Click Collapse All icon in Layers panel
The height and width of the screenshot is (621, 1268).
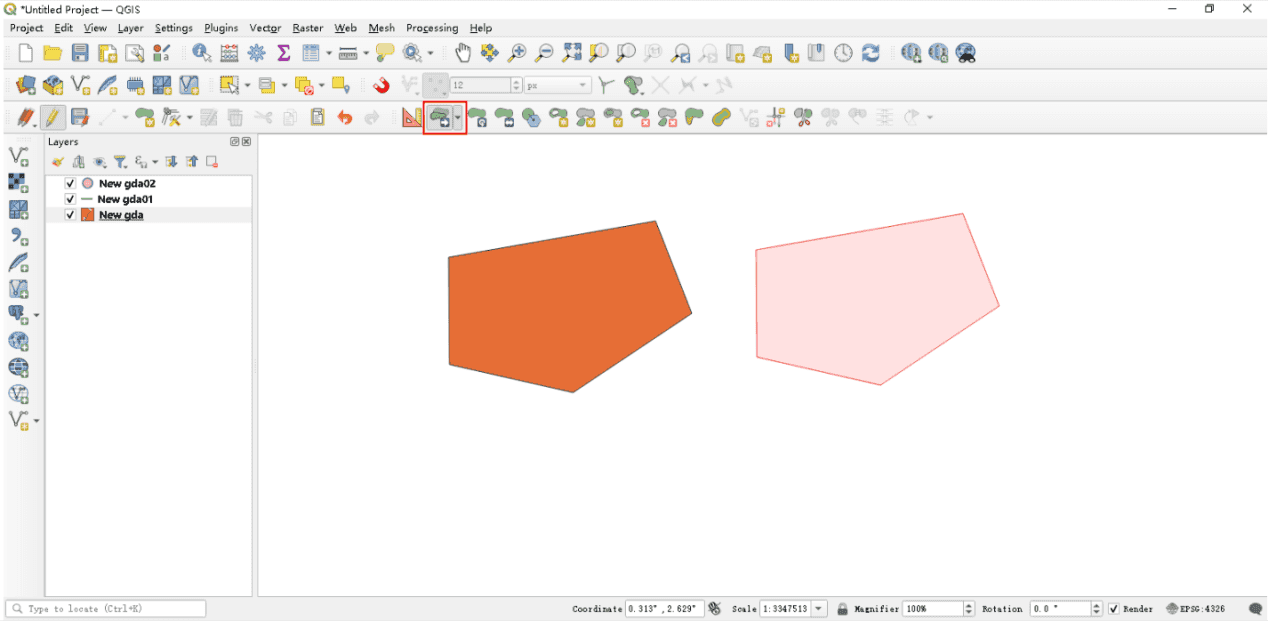point(192,161)
